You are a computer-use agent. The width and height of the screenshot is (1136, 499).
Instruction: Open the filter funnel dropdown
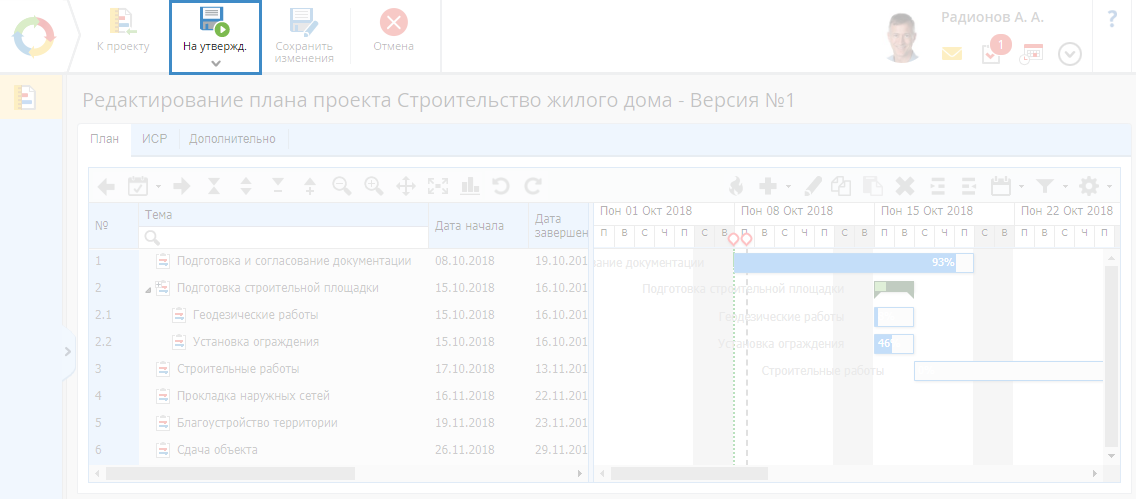point(1050,185)
